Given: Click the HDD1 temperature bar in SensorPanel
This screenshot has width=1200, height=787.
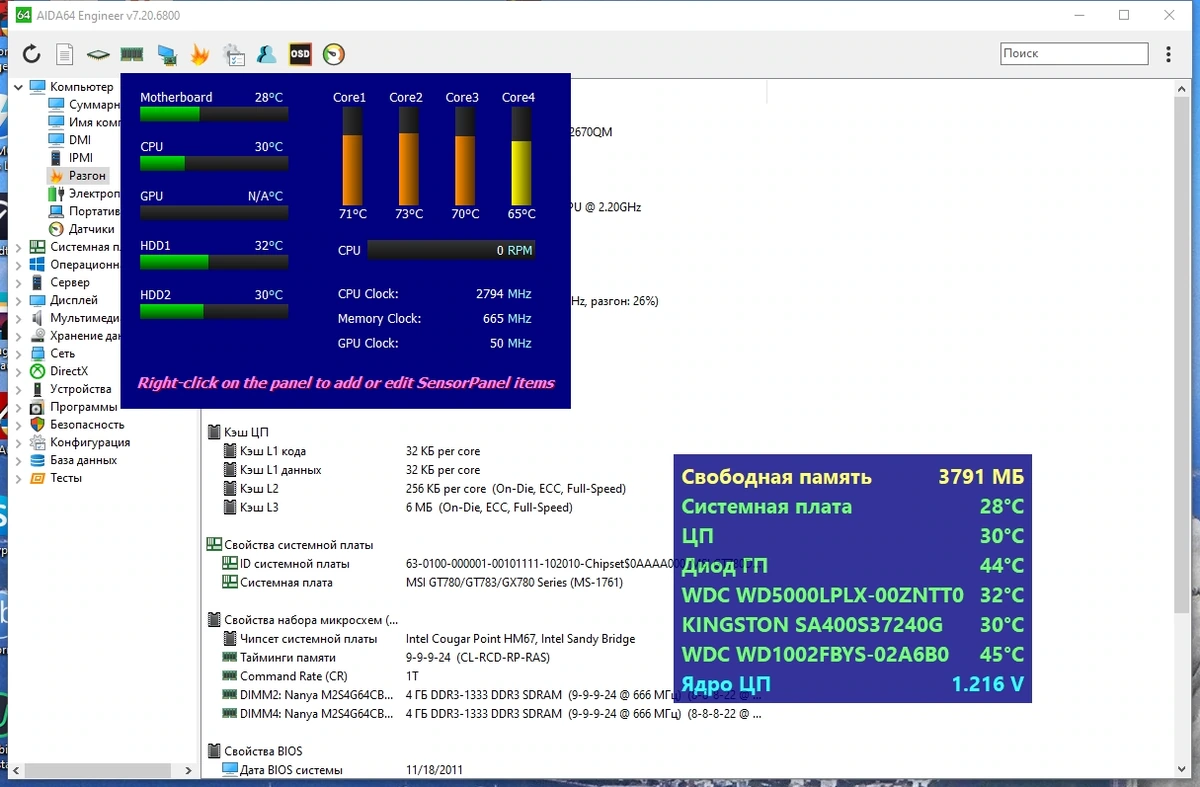Looking at the screenshot, I should pyautogui.click(x=214, y=262).
